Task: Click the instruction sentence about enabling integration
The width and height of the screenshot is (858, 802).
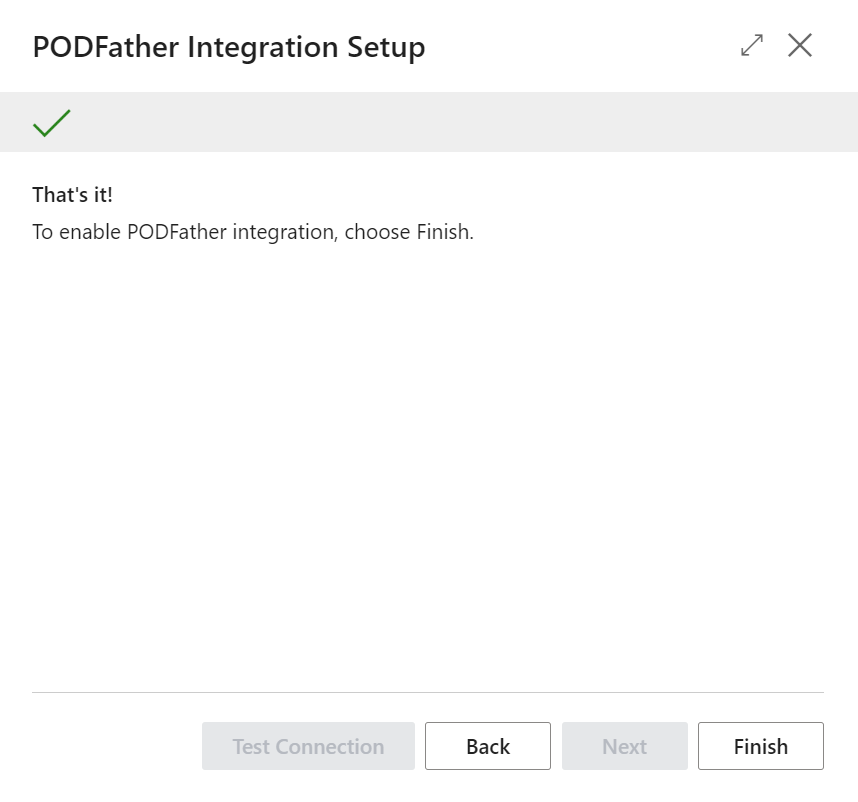Action: point(253,232)
